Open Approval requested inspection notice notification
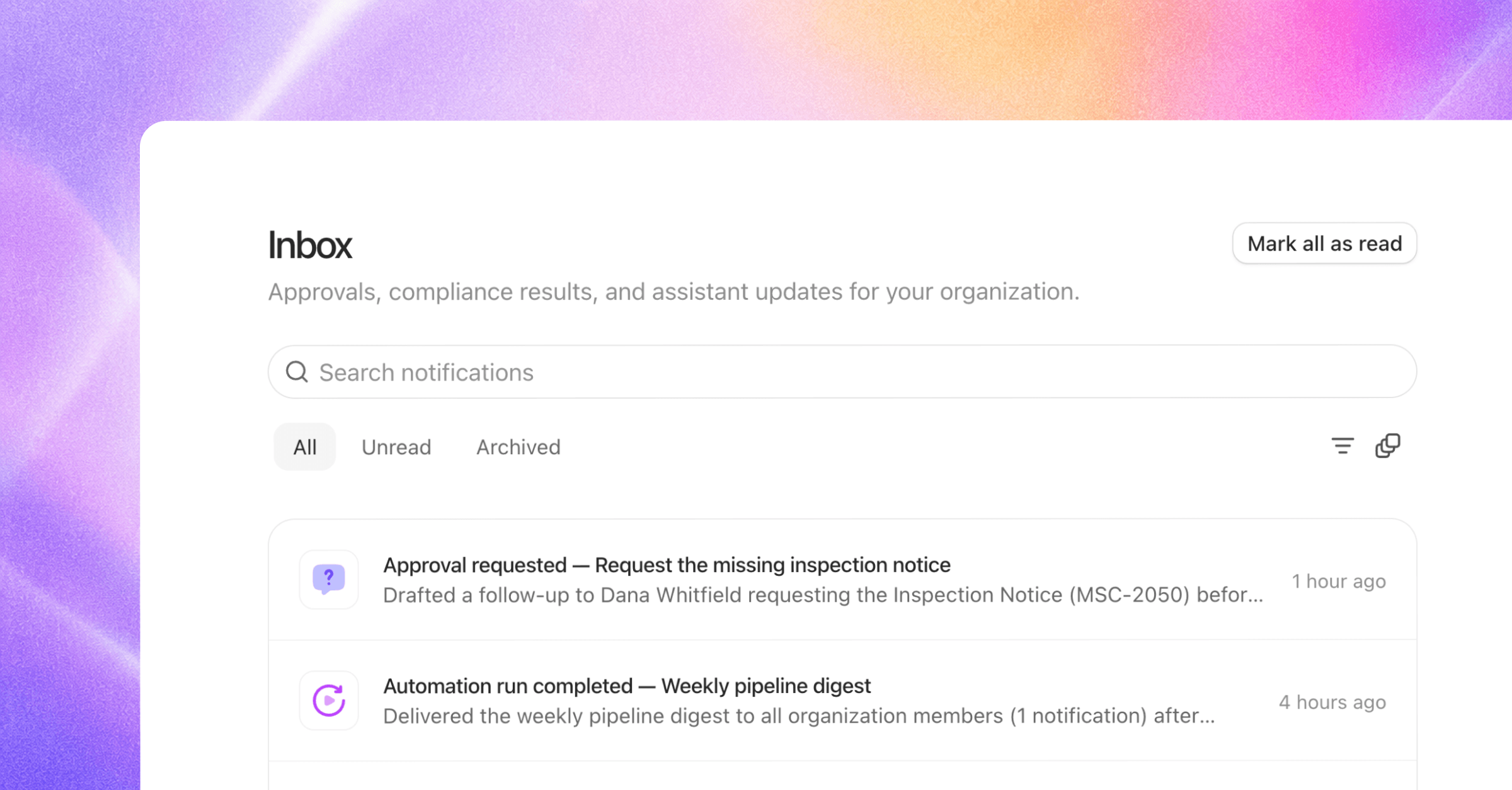 843,580
